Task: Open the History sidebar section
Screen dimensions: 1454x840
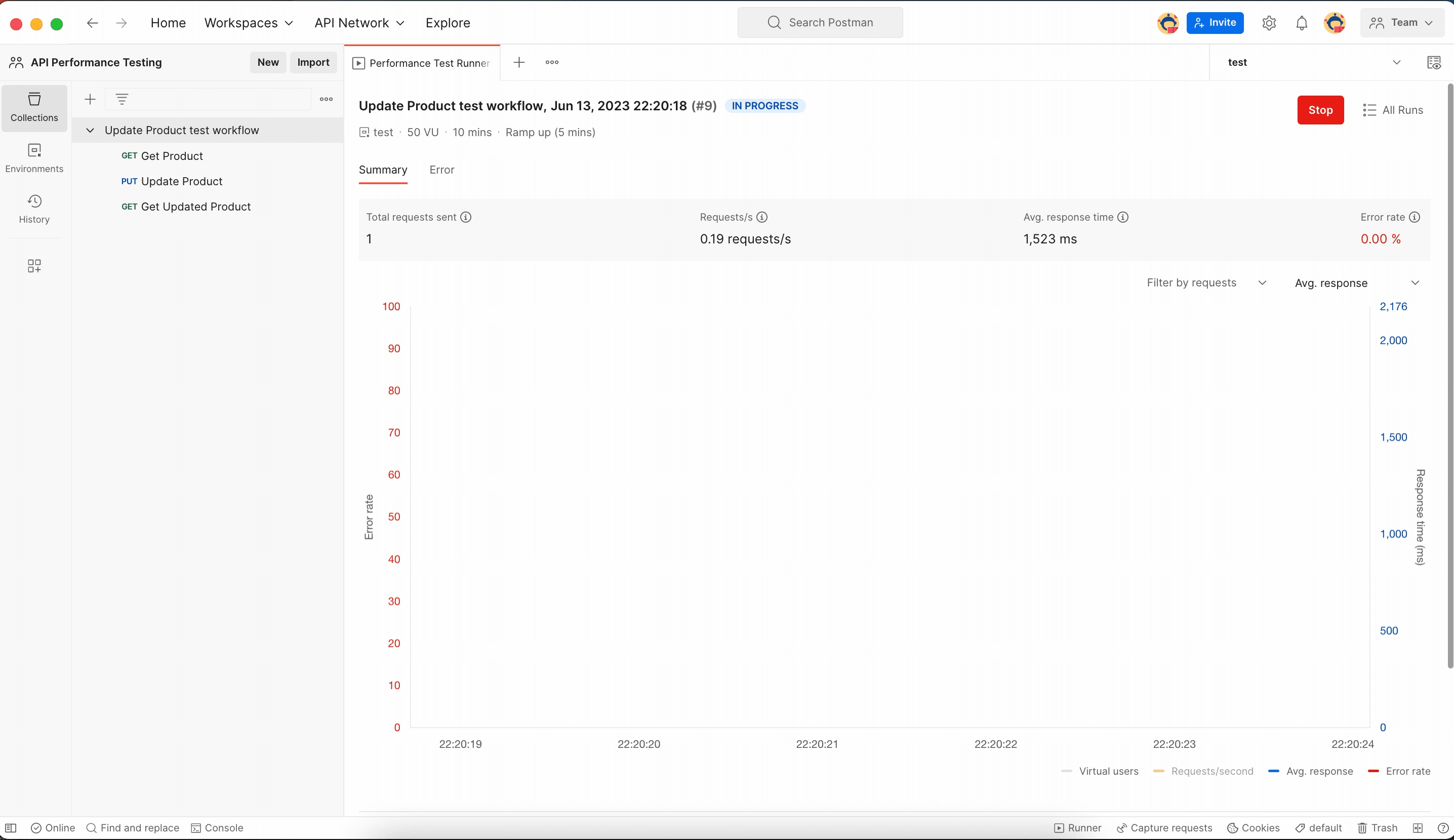Action: point(34,209)
